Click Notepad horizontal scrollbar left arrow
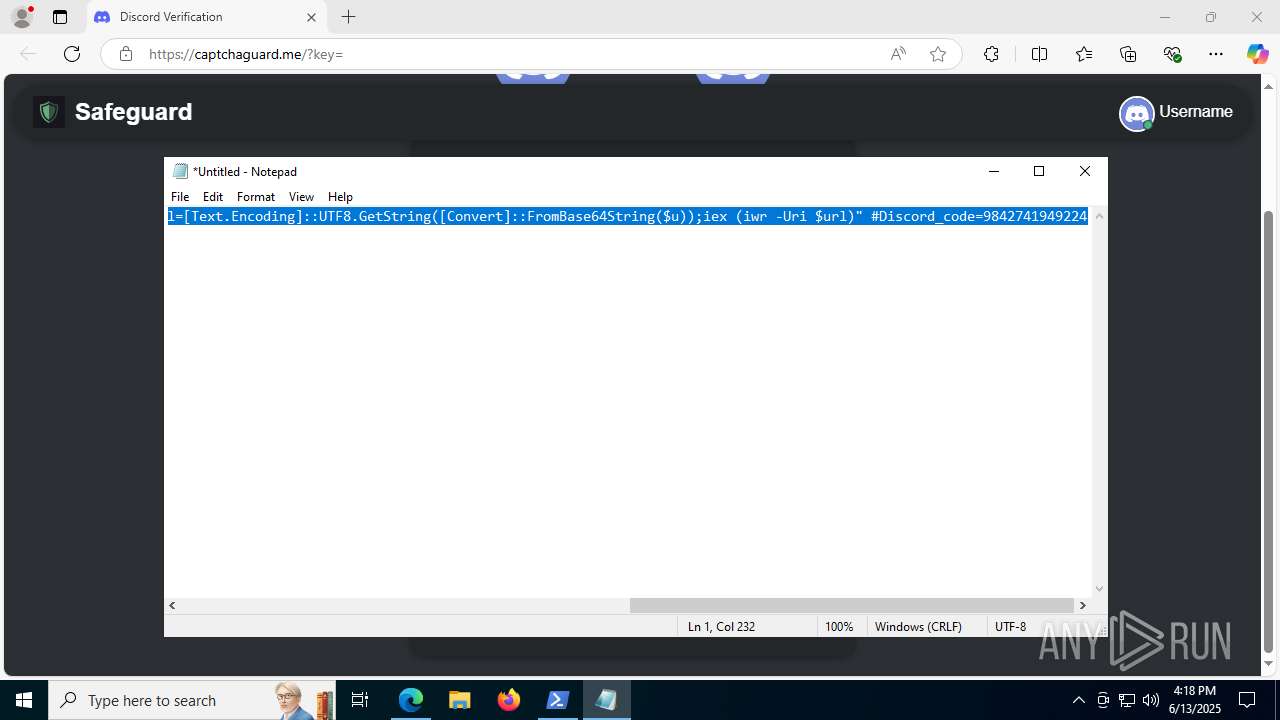This screenshot has height=720, width=1280. pyautogui.click(x=173, y=605)
